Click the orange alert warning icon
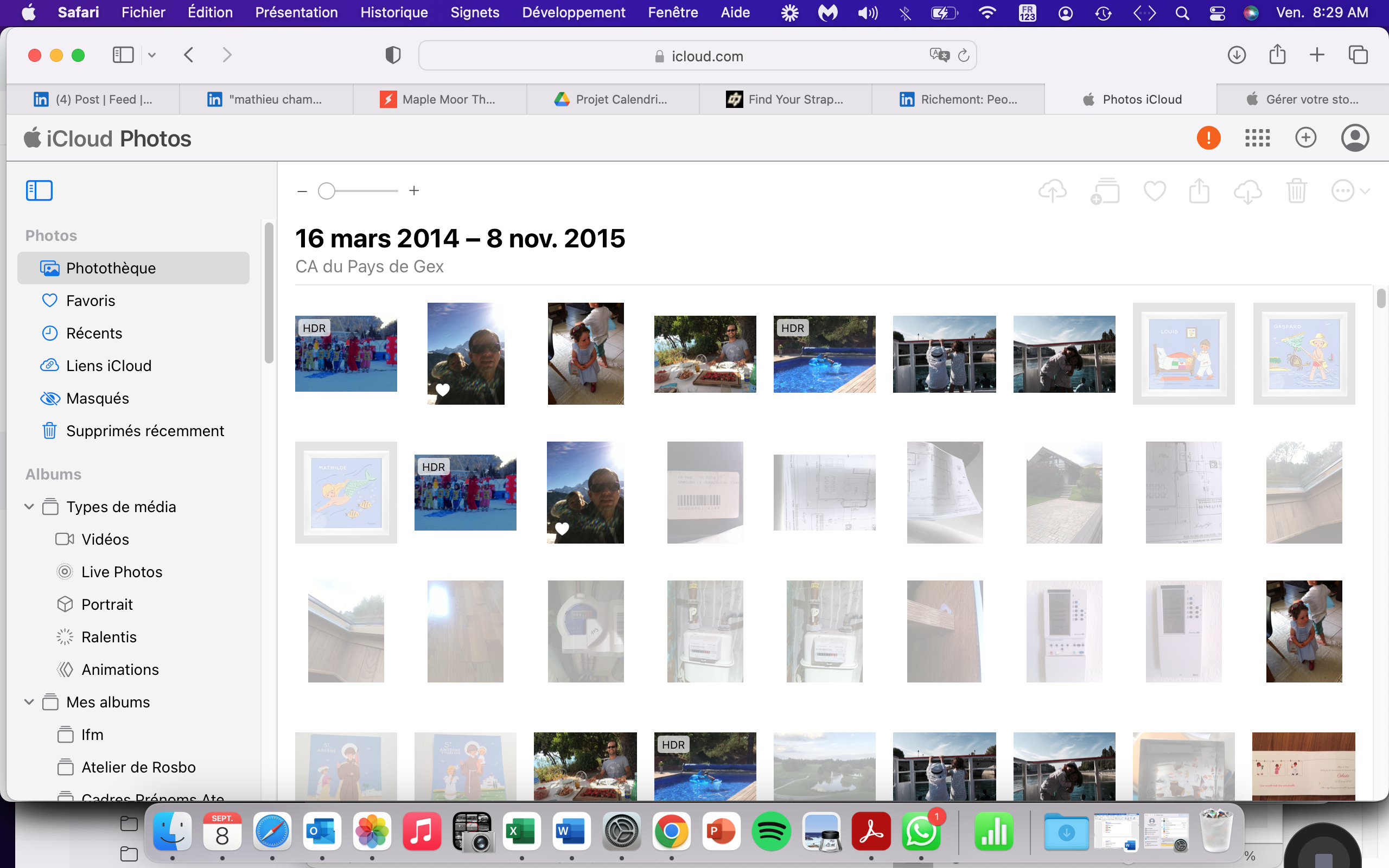This screenshot has width=1389, height=868. [x=1208, y=138]
